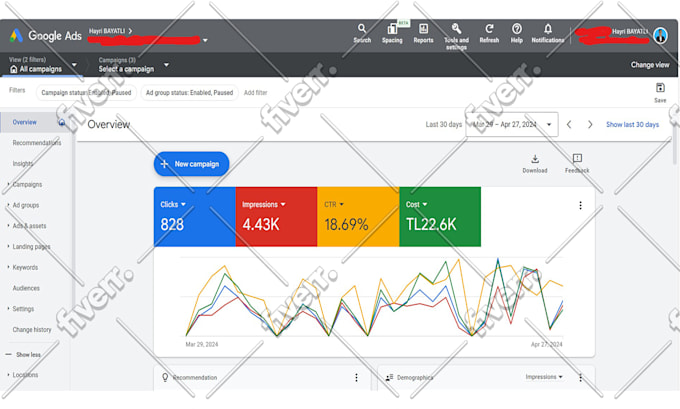The width and height of the screenshot is (680, 409).
Task: Click the Mar 29, 2024 chart label
Action: coord(202,344)
